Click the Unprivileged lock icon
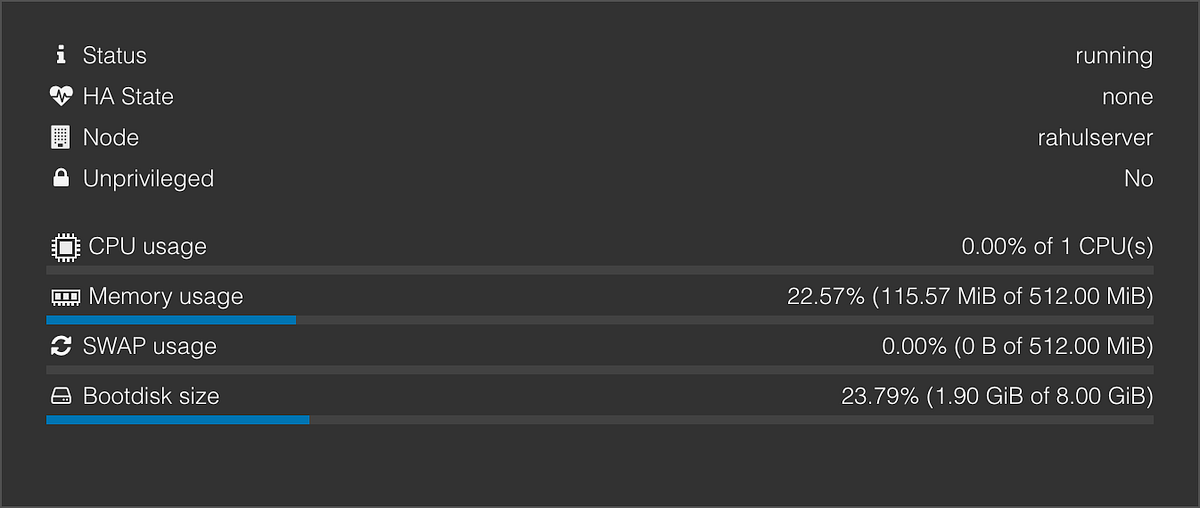This screenshot has width=1200, height=508. point(61,179)
